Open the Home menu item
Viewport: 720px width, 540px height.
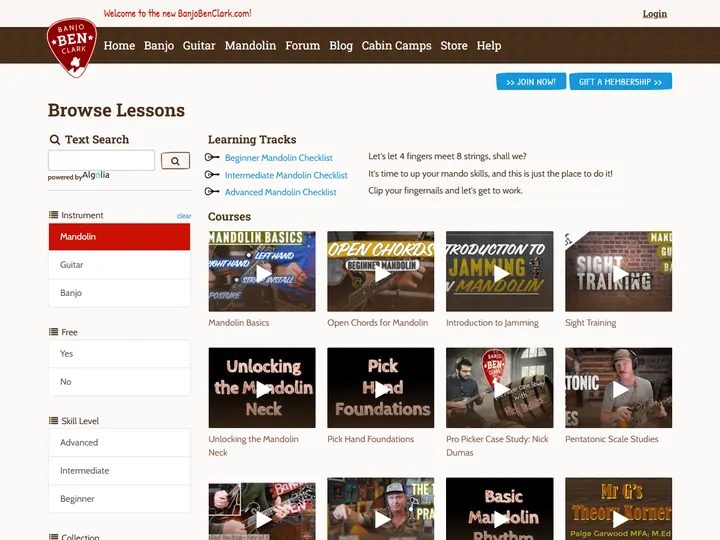click(119, 45)
